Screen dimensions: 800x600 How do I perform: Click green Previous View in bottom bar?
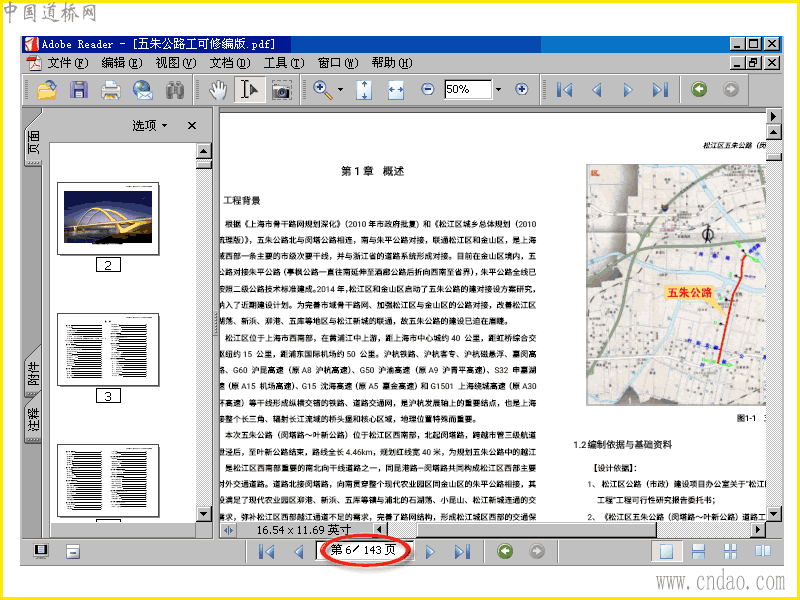pyautogui.click(x=505, y=551)
